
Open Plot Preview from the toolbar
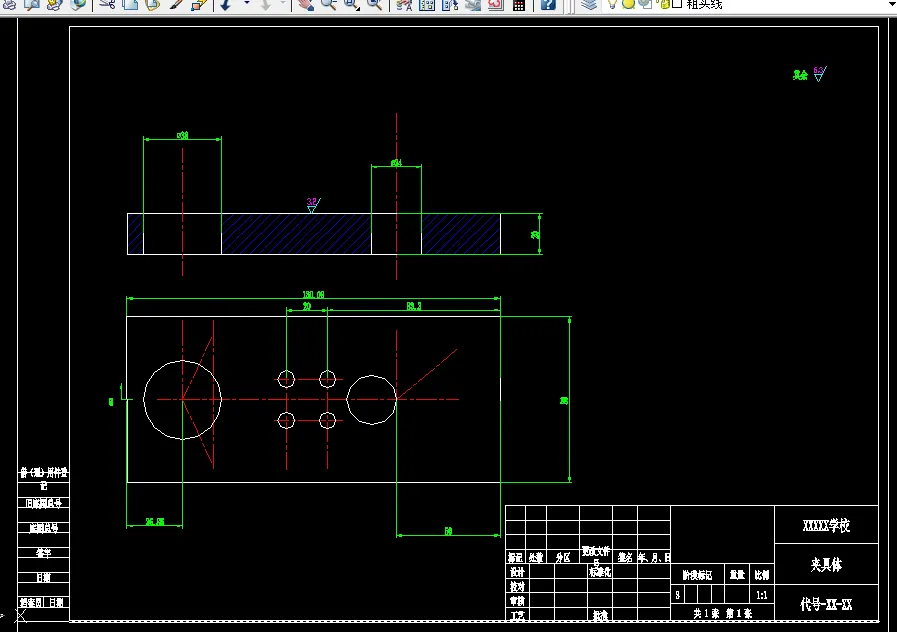tap(32, 5)
